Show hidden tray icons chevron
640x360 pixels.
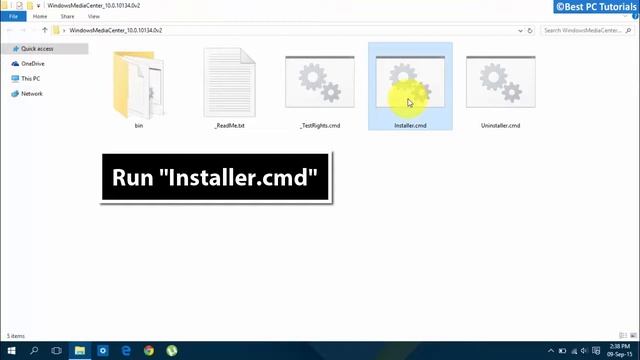pos(551,351)
